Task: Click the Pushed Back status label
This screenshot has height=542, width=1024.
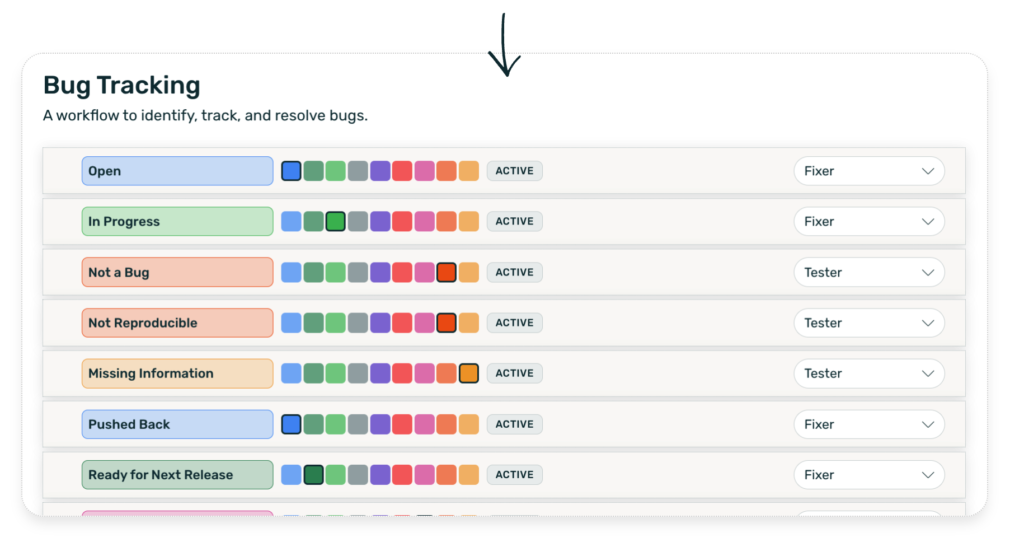Action: [177, 424]
